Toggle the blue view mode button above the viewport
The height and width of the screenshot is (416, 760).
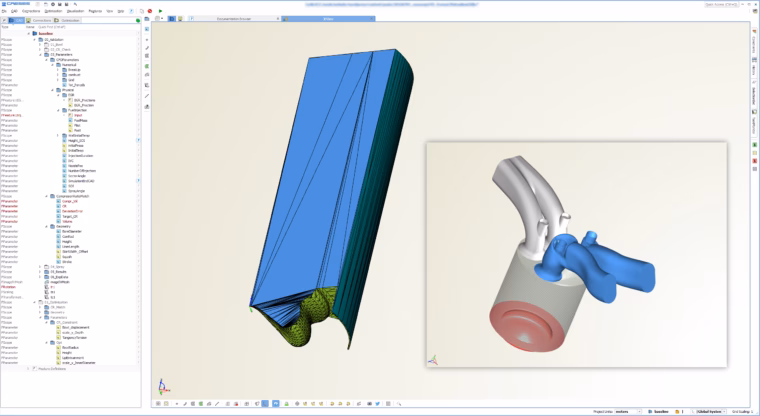[172, 18]
